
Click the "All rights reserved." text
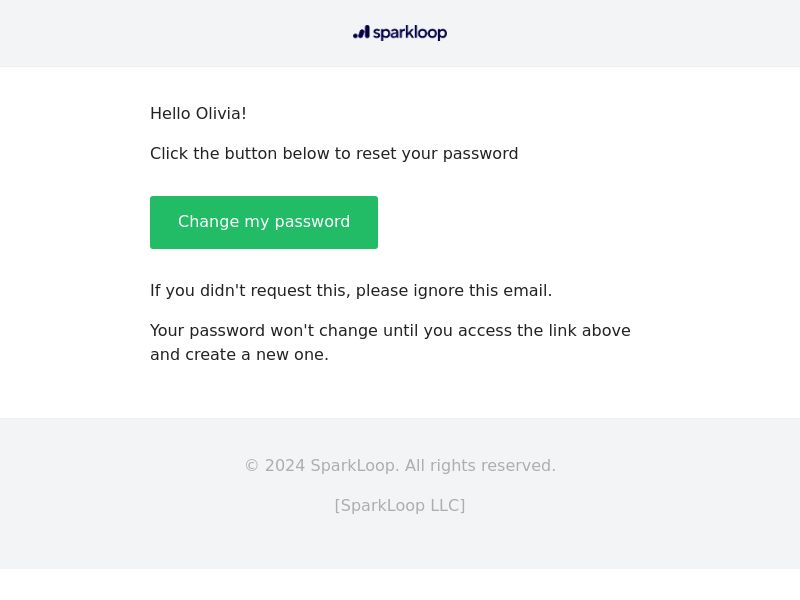click(x=480, y=465)
